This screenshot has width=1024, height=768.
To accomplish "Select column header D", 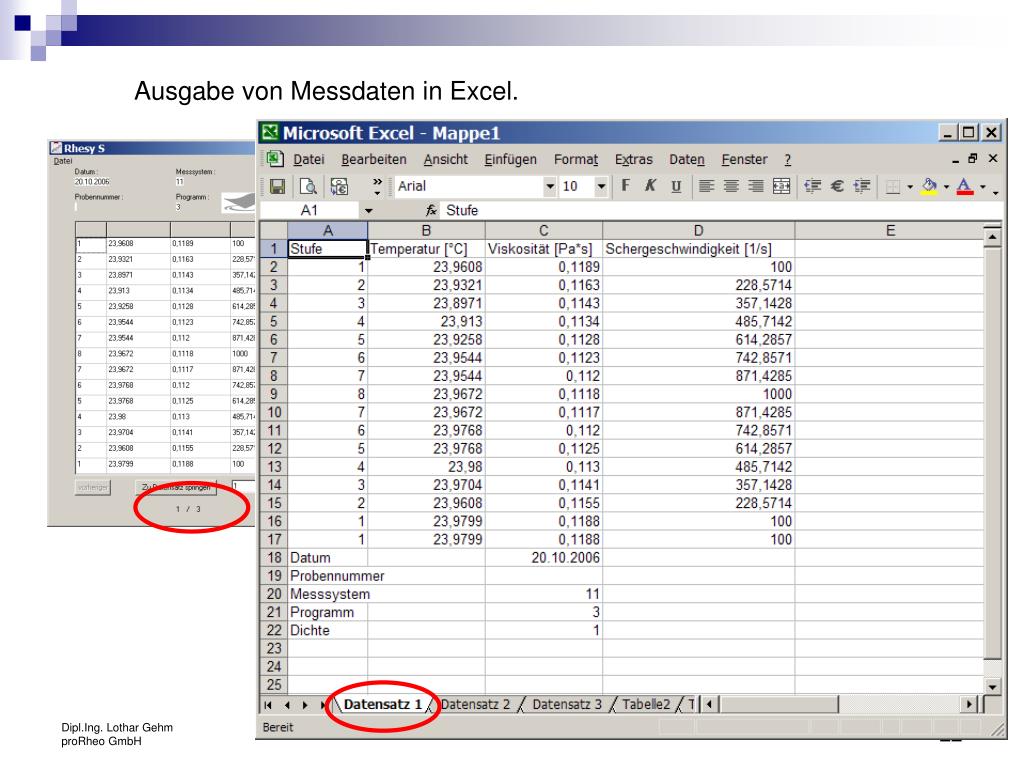I will click(x=698, y=231).
